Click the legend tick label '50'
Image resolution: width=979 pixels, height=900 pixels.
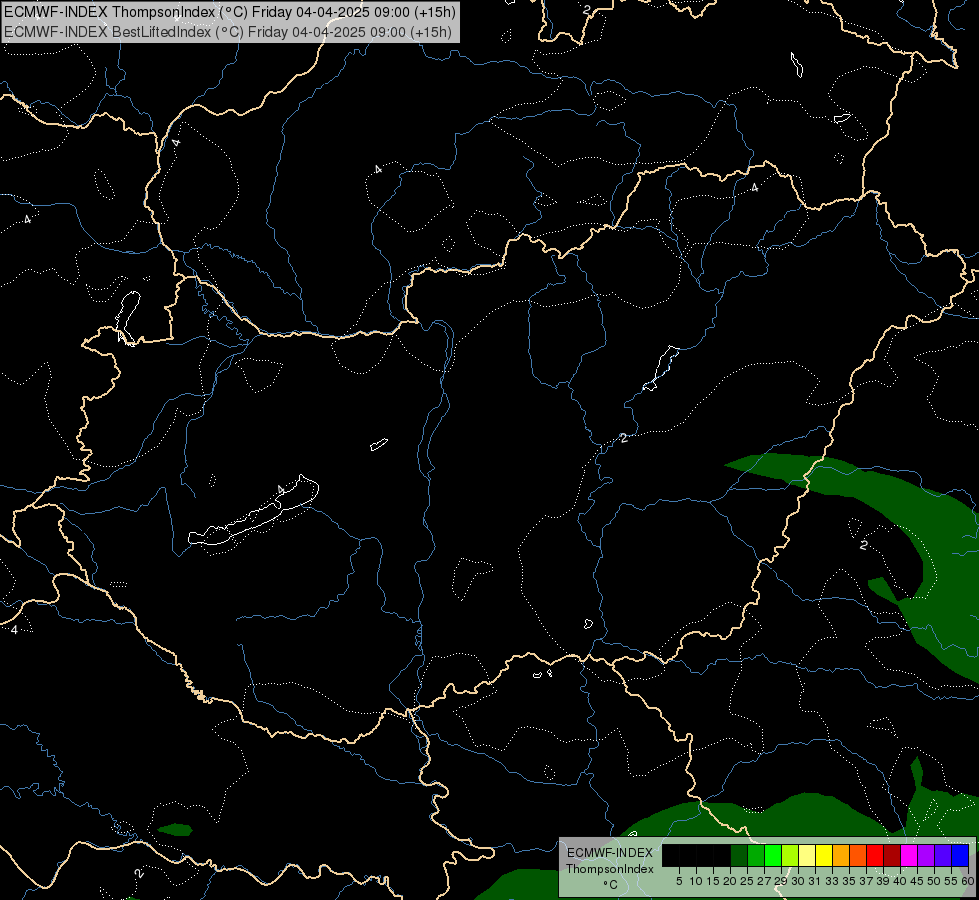[934, 881]
